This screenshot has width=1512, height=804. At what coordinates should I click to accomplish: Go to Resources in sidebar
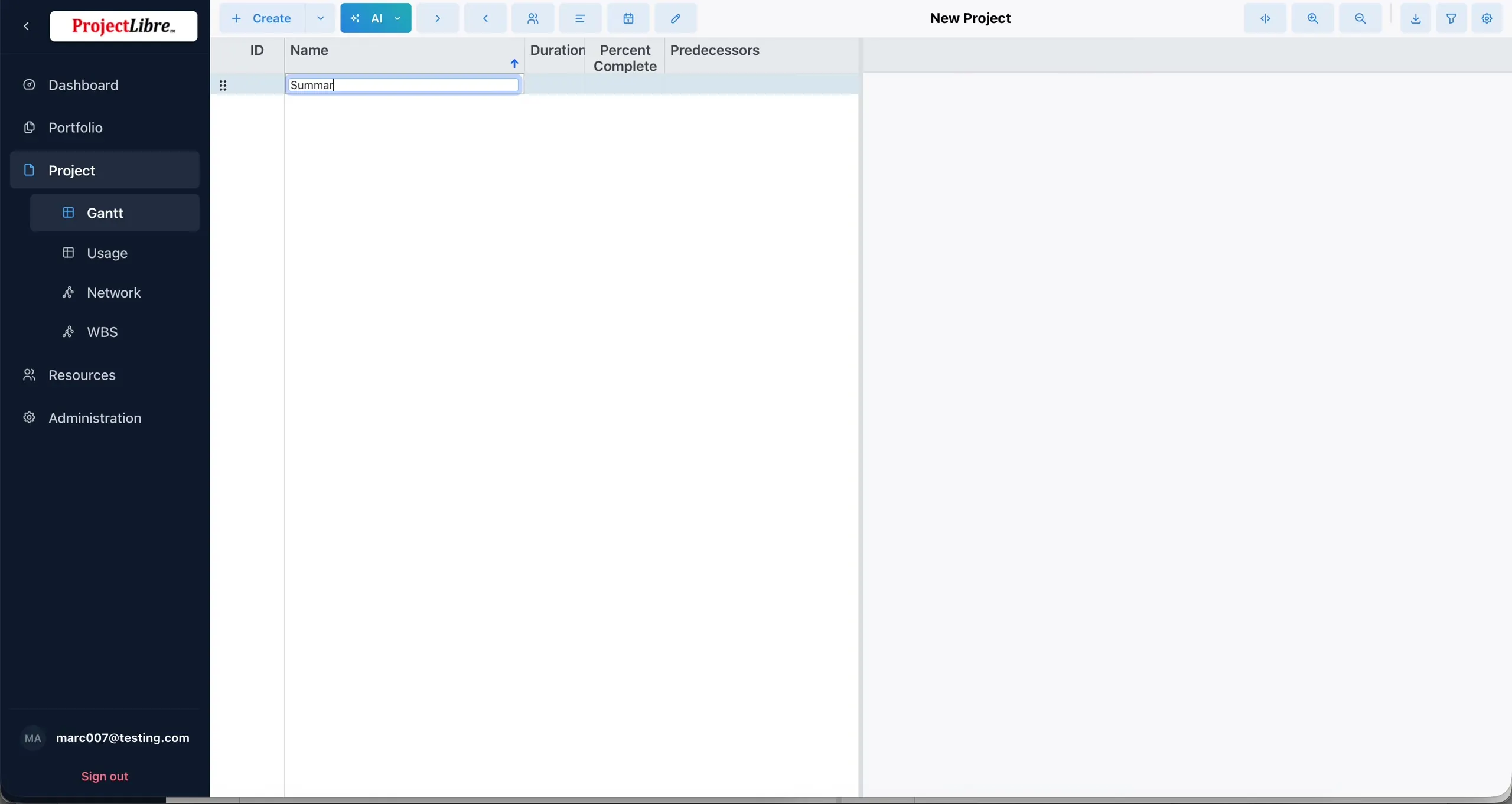[x=105, y=375]
